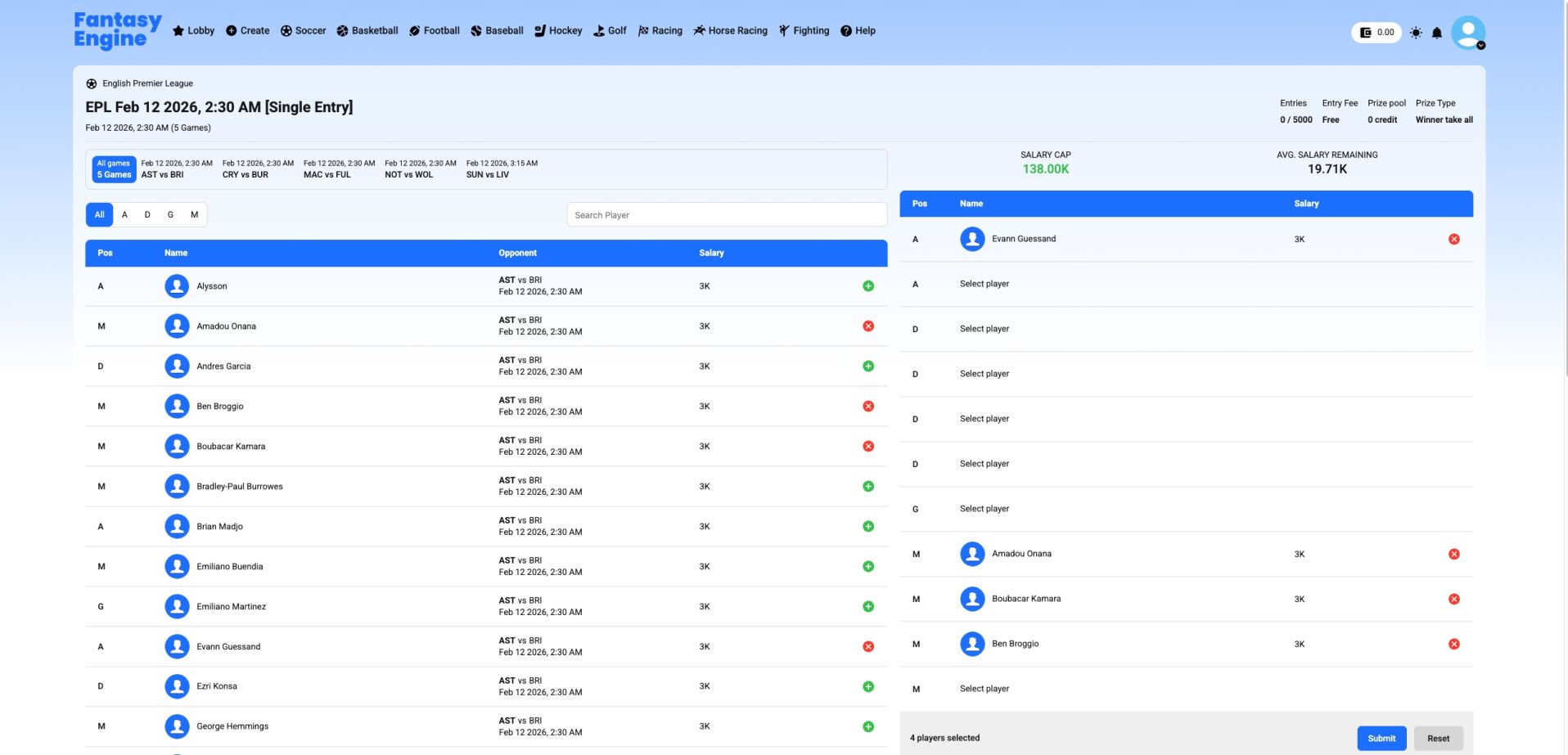This screenshot has height=755, width=1568.
Task: Open the wallet balance indicator
Action: click(x=1377, y=33)
